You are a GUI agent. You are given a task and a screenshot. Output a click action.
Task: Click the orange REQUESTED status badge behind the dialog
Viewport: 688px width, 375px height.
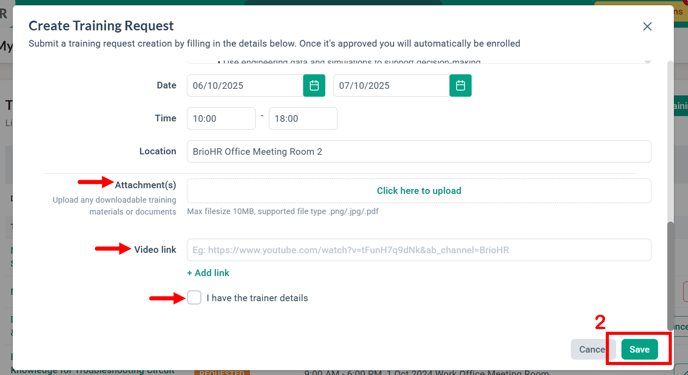(x=222, y=372)
